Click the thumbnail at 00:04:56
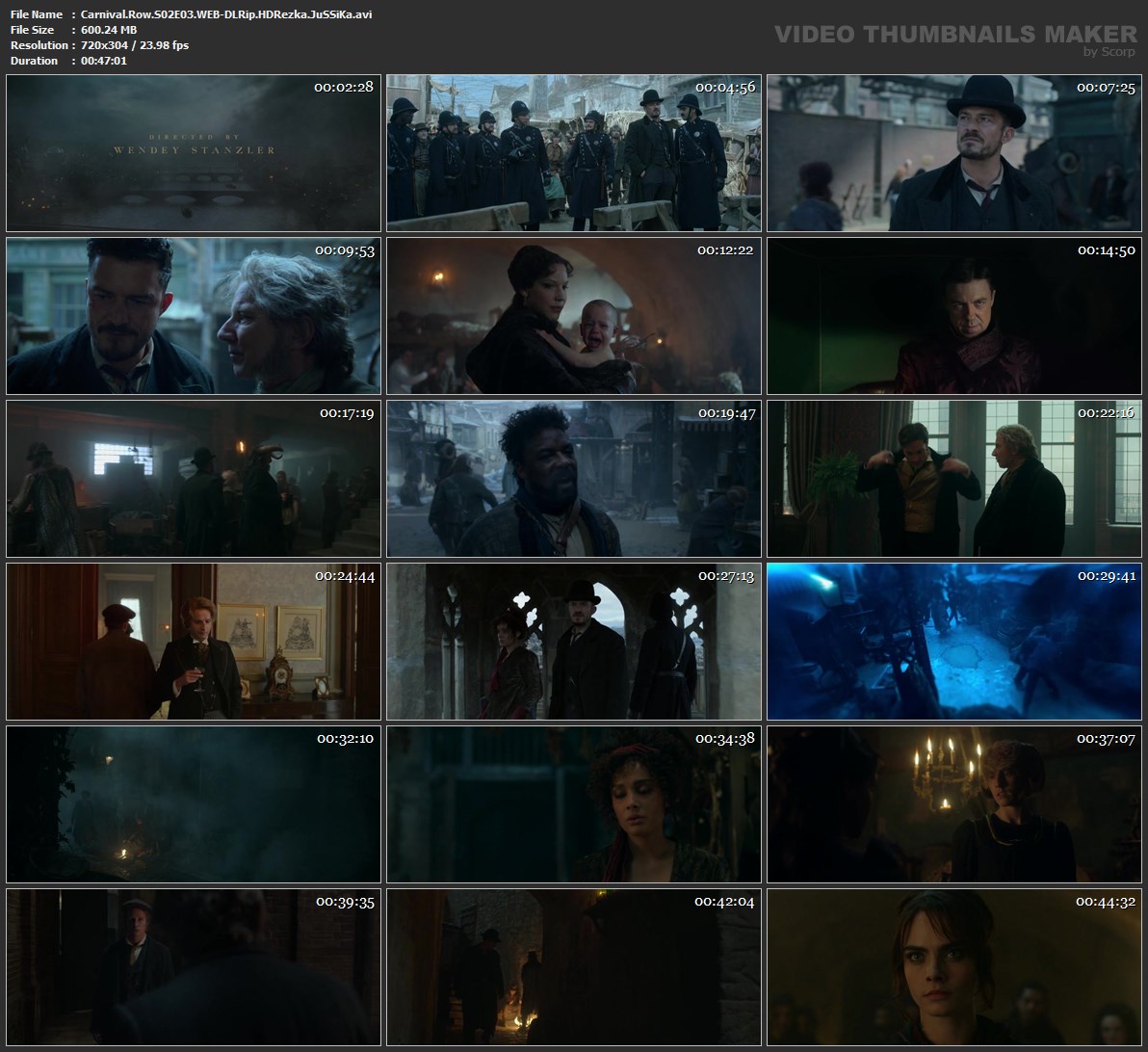Screen dimensions: 1148x1052 574,153
